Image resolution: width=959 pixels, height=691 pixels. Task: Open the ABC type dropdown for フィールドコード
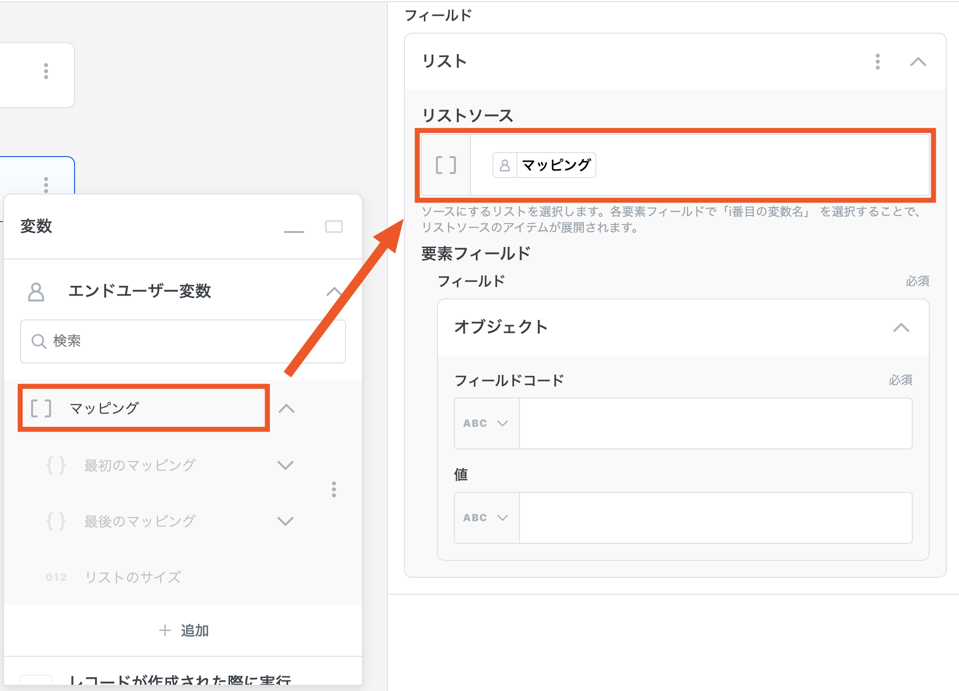click(x=486, y=423)
